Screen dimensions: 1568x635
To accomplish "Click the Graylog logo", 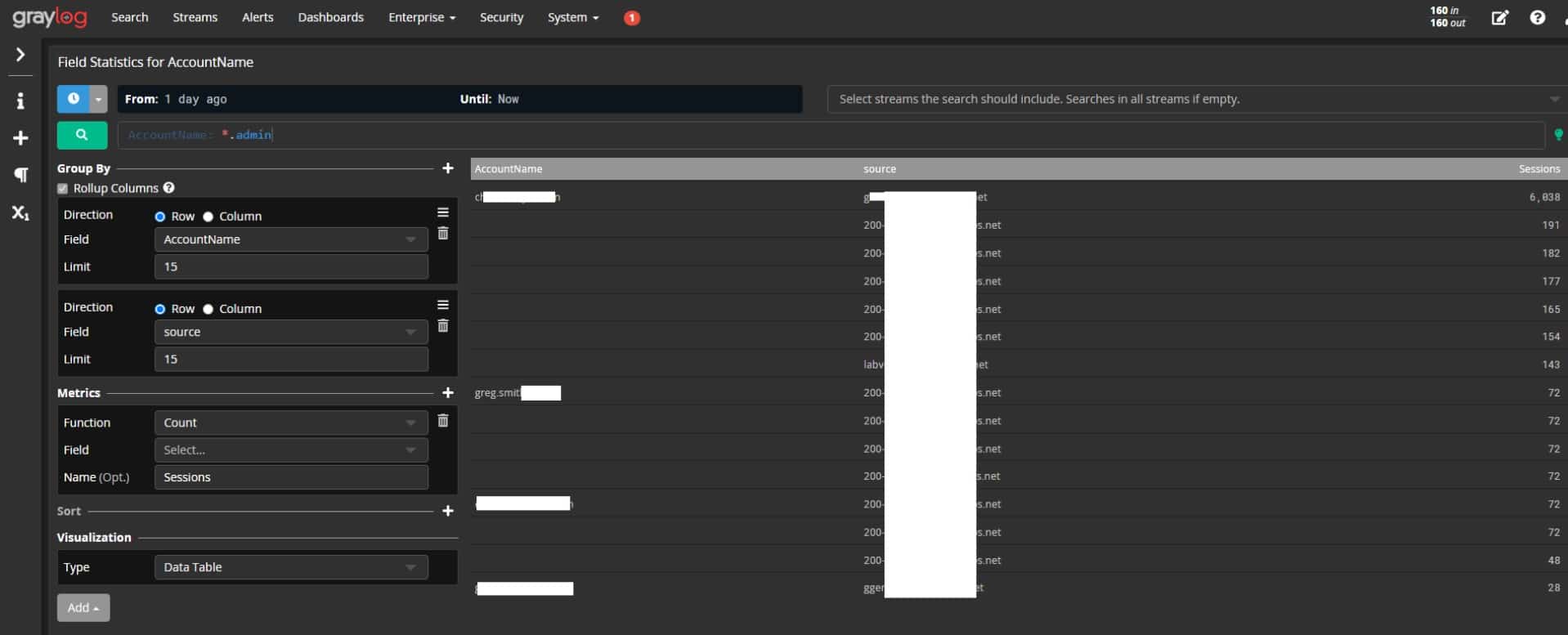I will (49, 17).
